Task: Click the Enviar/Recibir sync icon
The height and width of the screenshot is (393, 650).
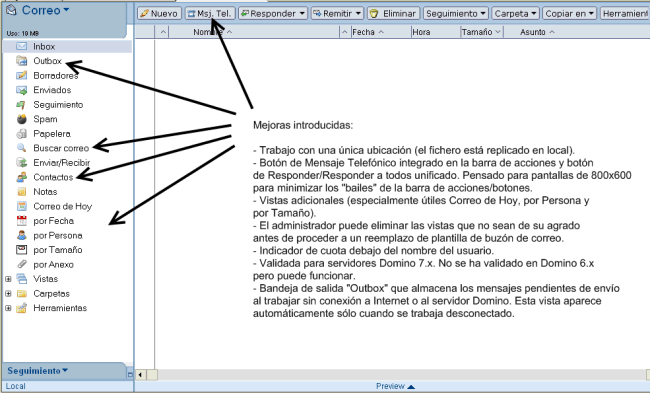Action: point(22,163)
